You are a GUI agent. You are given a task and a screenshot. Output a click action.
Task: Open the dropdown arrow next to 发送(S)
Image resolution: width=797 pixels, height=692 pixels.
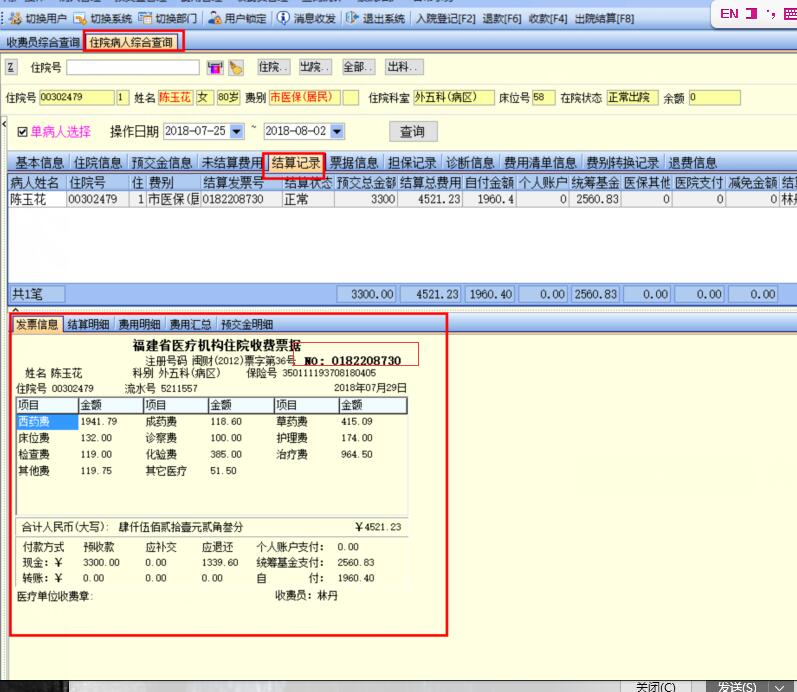780,687
